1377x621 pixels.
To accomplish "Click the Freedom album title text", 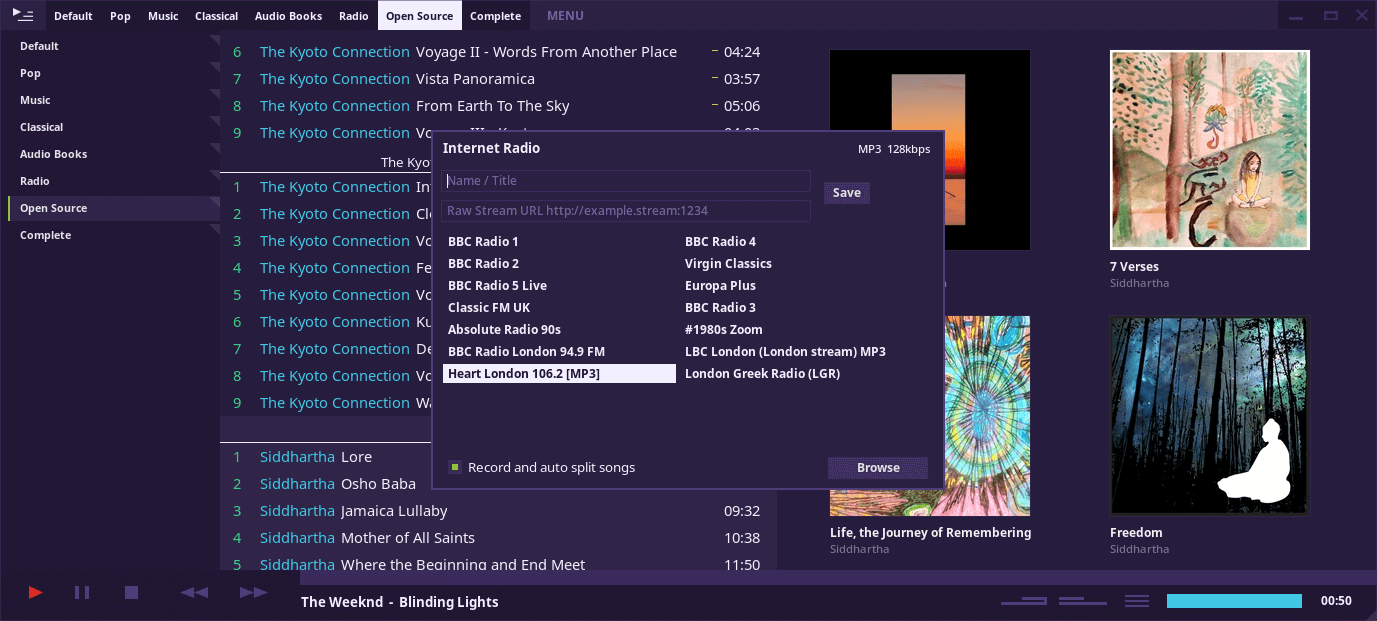I will (1136, 533).
